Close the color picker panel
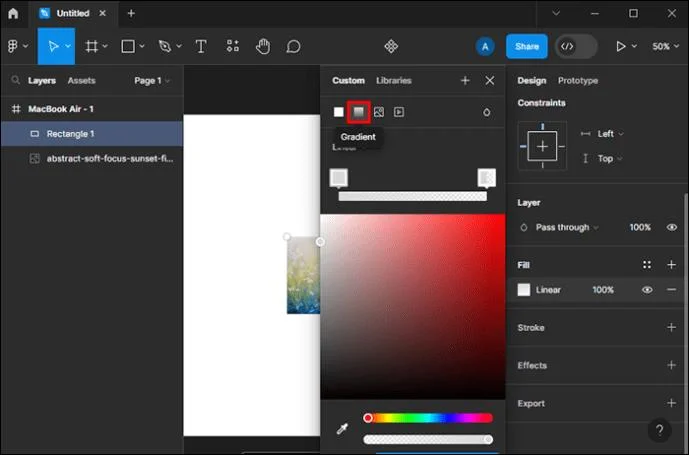 click(x=490, y=80)
